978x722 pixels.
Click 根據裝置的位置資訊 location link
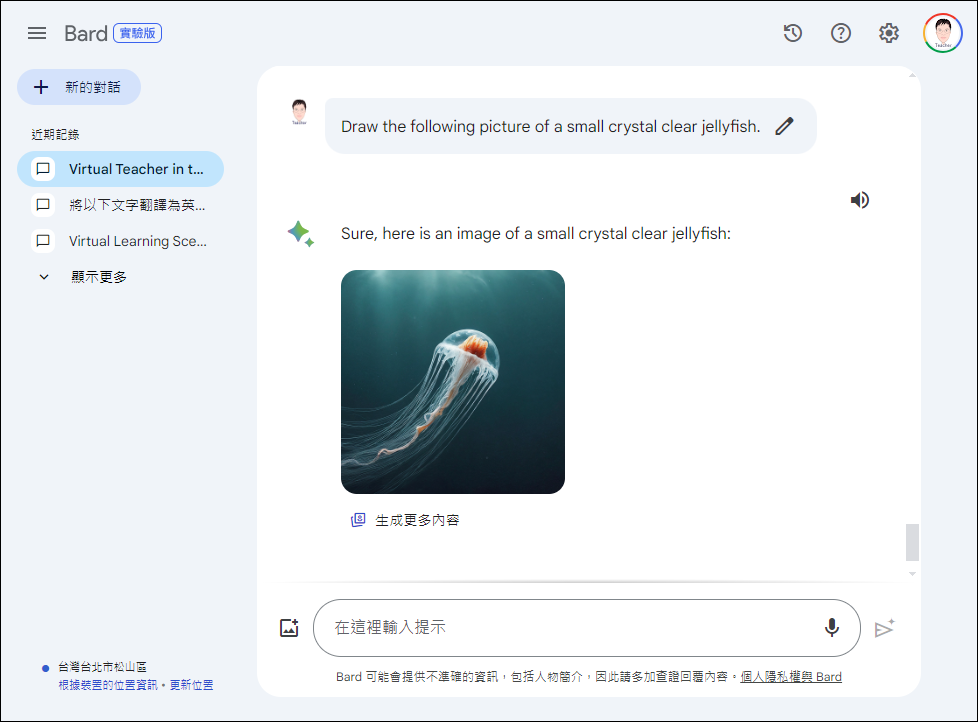(108, 685)
